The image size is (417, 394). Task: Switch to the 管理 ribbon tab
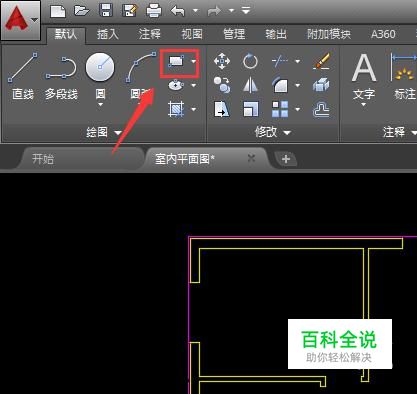pos(234,34)
